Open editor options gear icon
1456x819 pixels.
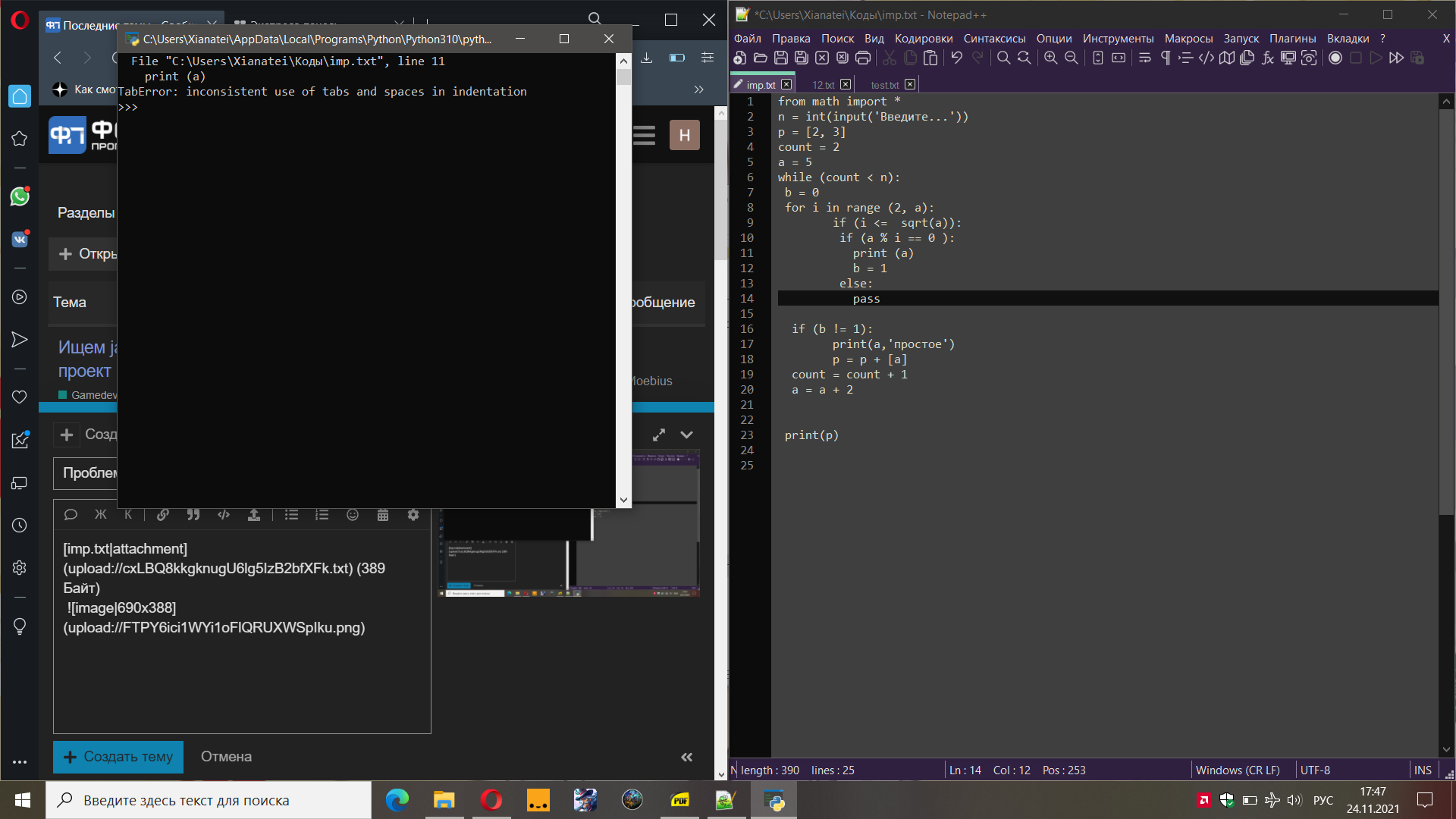point(413,515)
